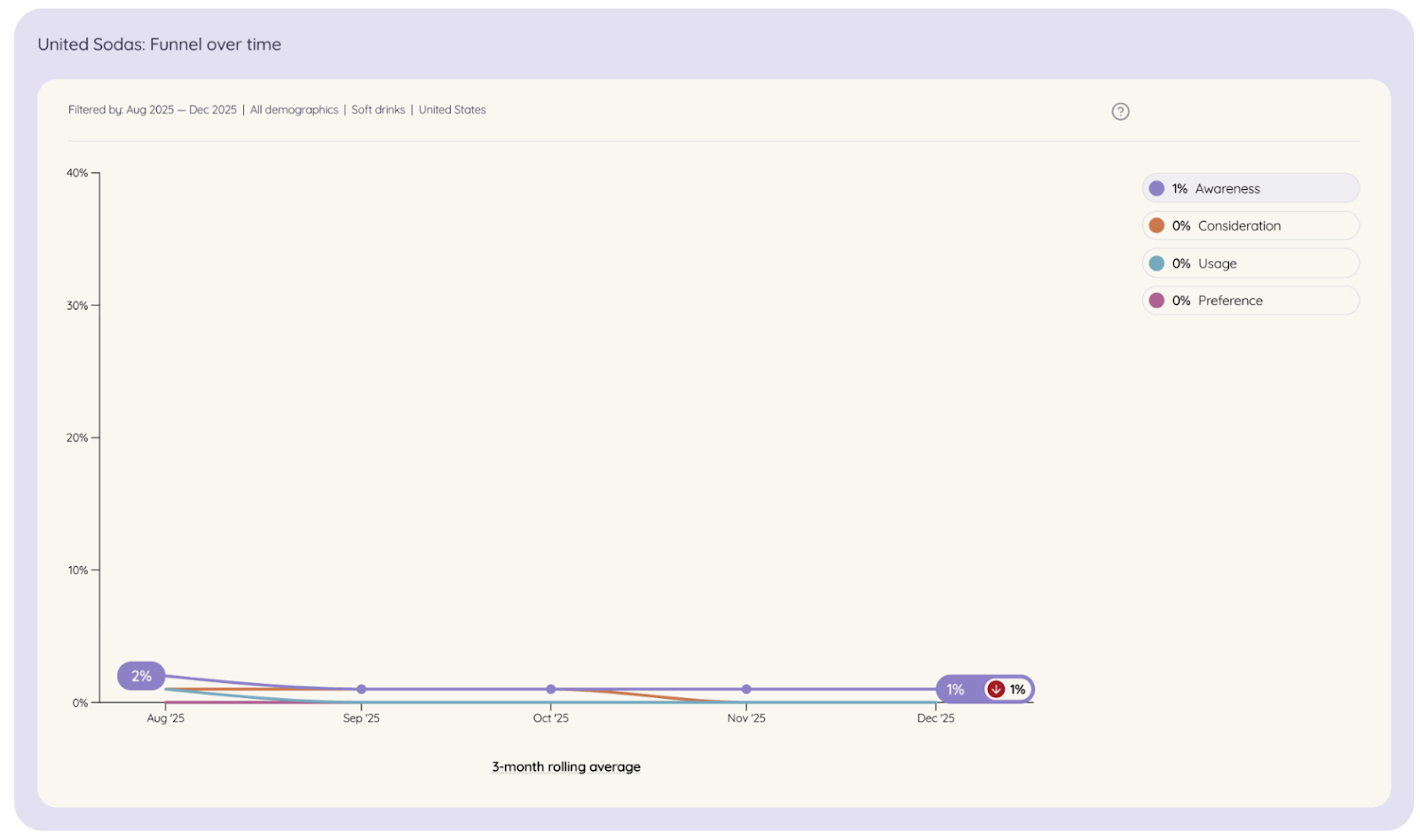The image size is (1420, 840).
Task: Toggle the Preference series in legend
Action: click(1250, 301)
